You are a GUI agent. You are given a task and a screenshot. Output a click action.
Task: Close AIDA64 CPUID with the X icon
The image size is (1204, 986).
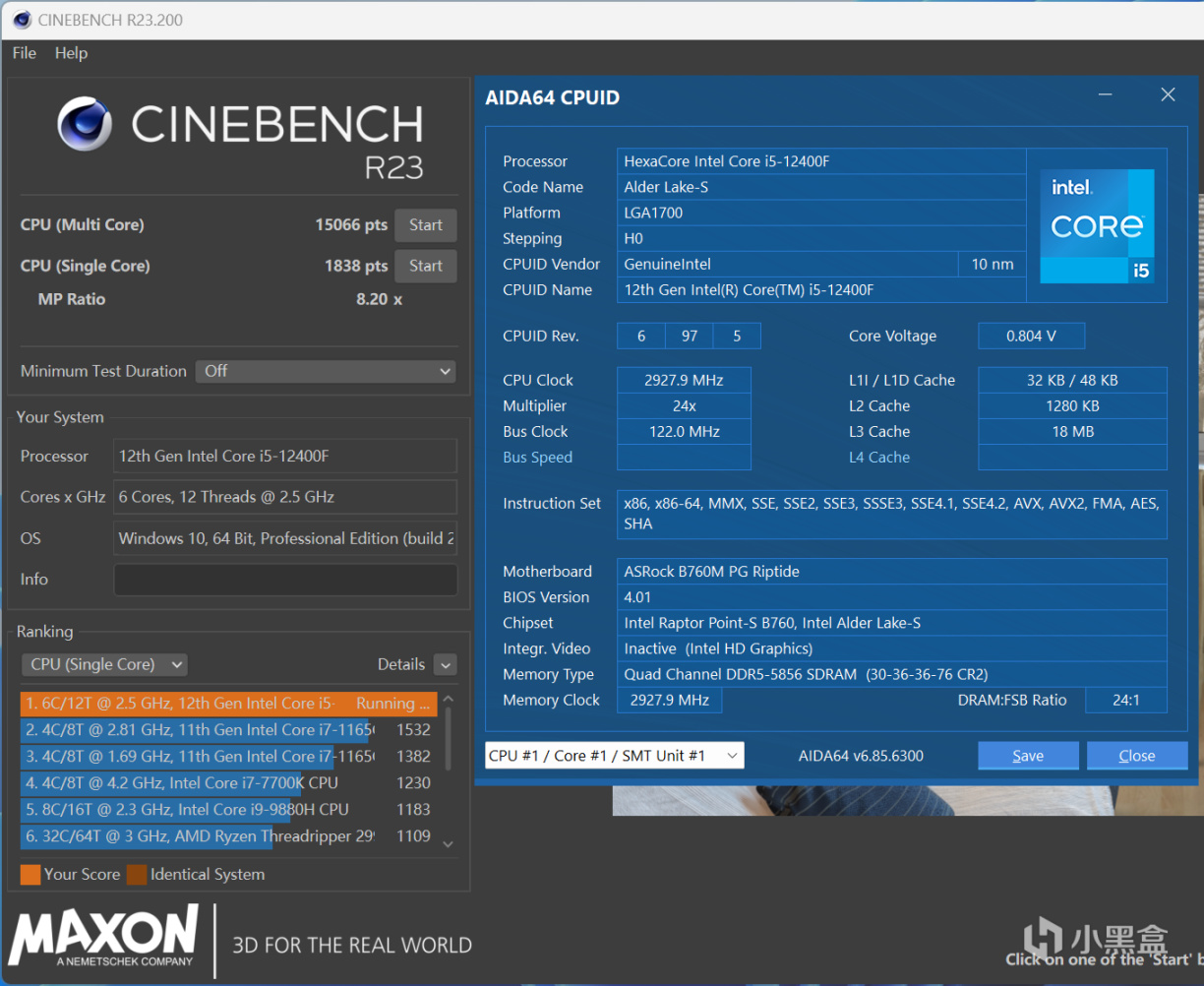[1168, 95]
